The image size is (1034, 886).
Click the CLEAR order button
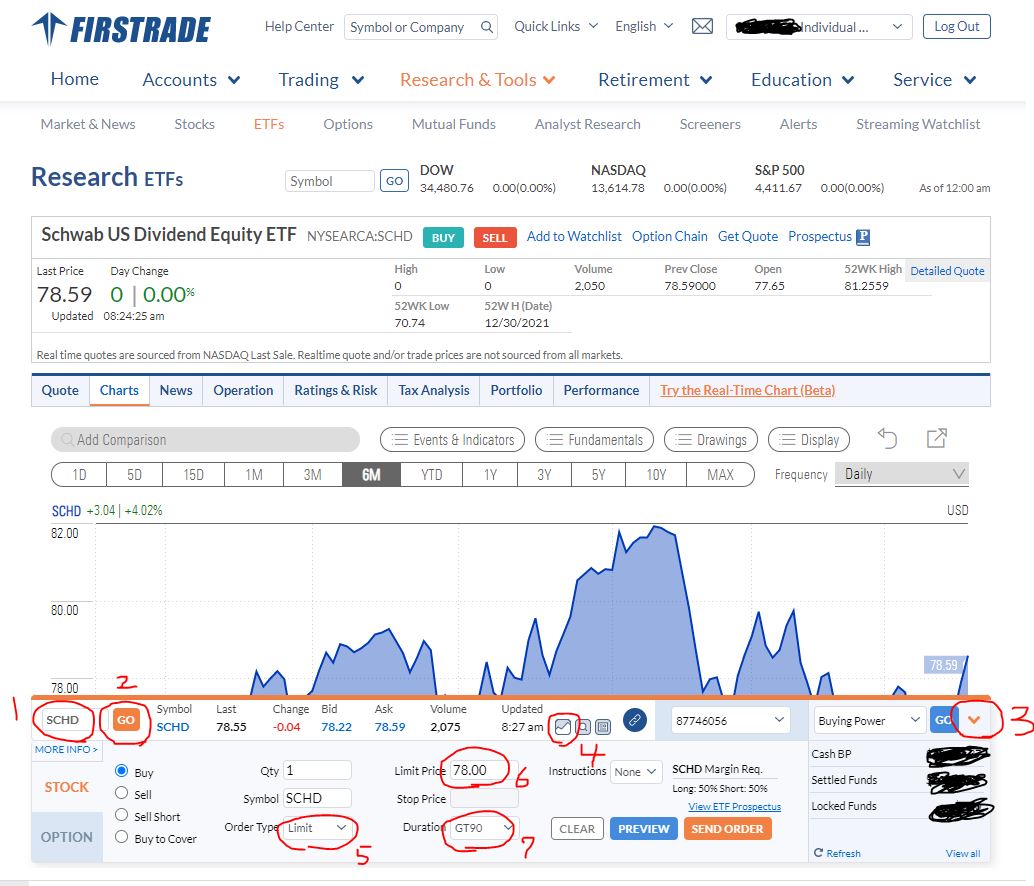coord(577,829)
